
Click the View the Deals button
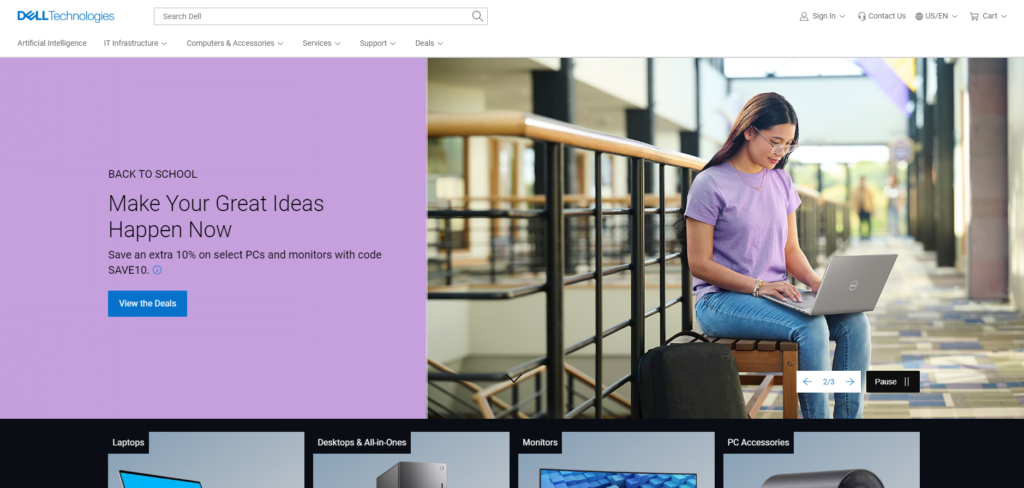147,303
